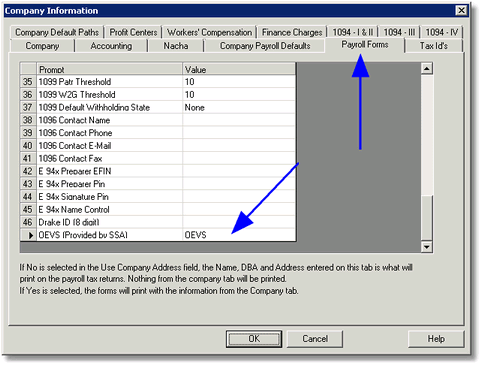This screenshot has height=366, width=482.
Task: Click the Prompt column header
Action: pyautogui.click(x=109, y=69)
